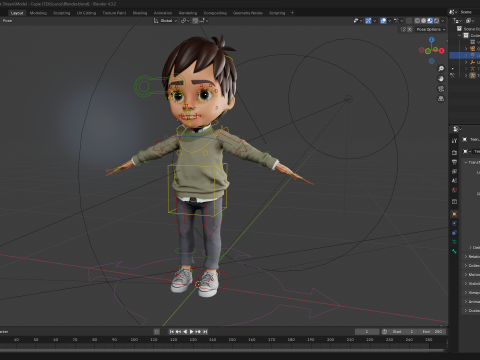This screenshot has height=360, width=480.
Task: Switch perspective/orthographic view icon
Action: 441,99
